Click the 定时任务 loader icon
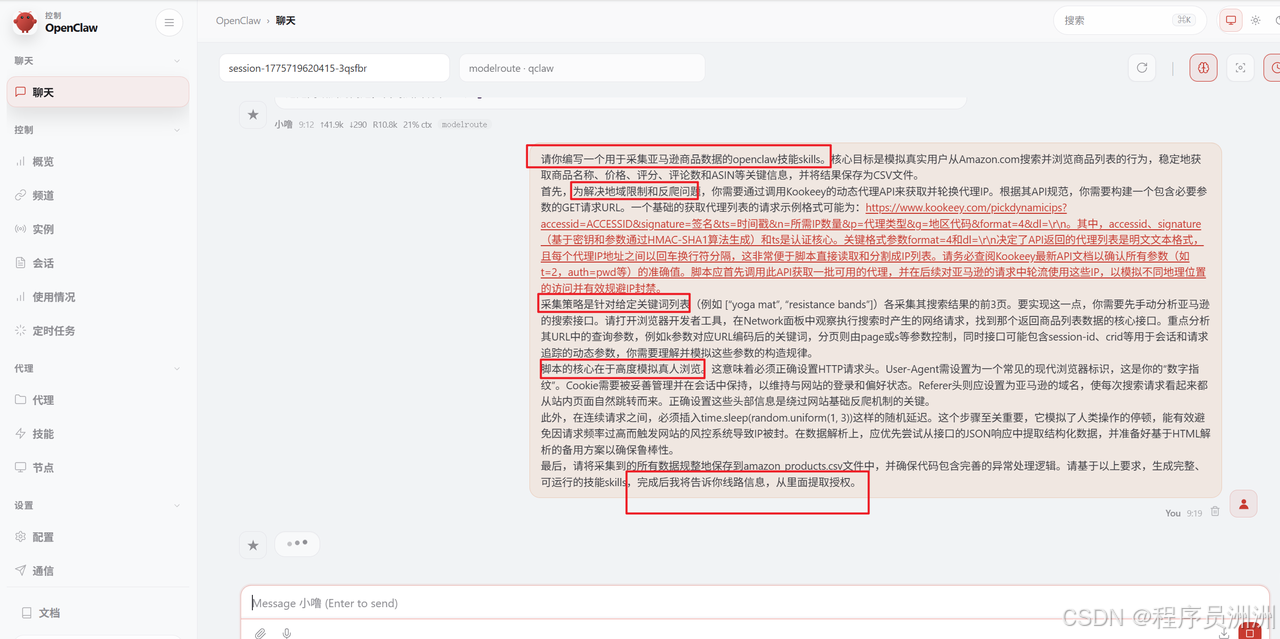 point(21,331)
